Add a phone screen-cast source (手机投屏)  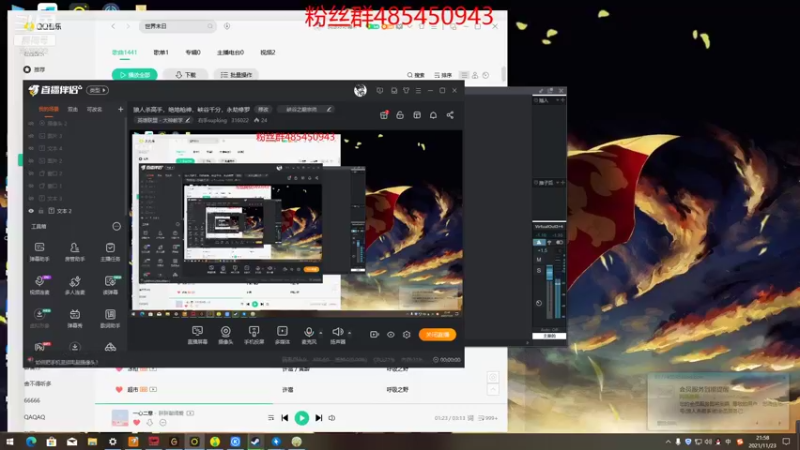(x=254, y=335)
